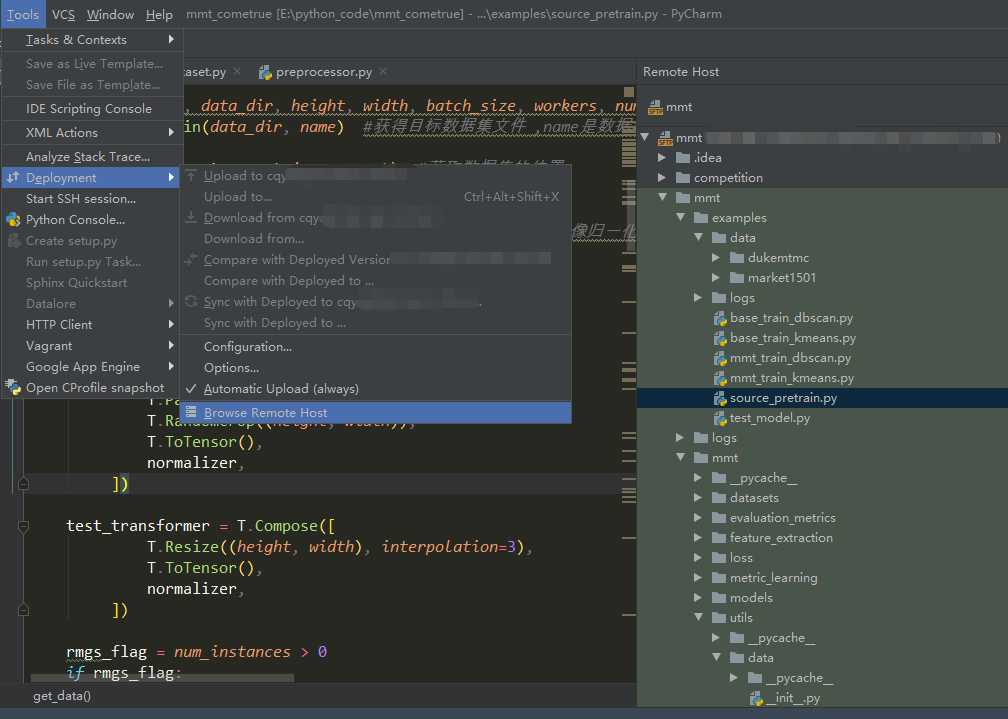1008x719 pixels.
Task: Click the mmt server icon under Remote Host
Action: pos(656,107)
